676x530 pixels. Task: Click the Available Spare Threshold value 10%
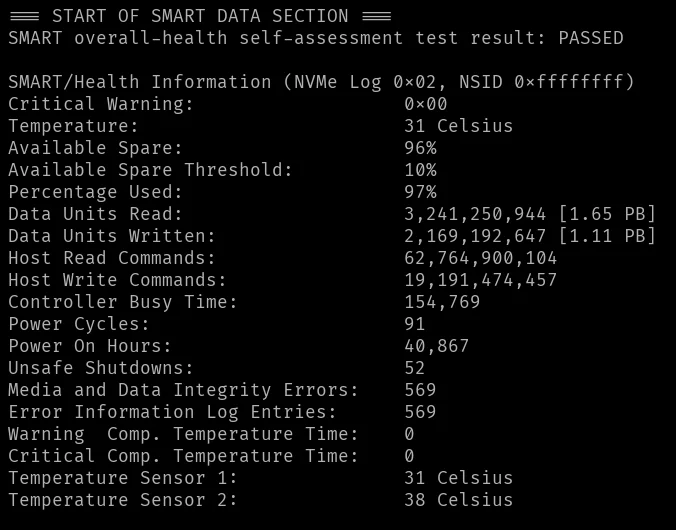point(420,170)
